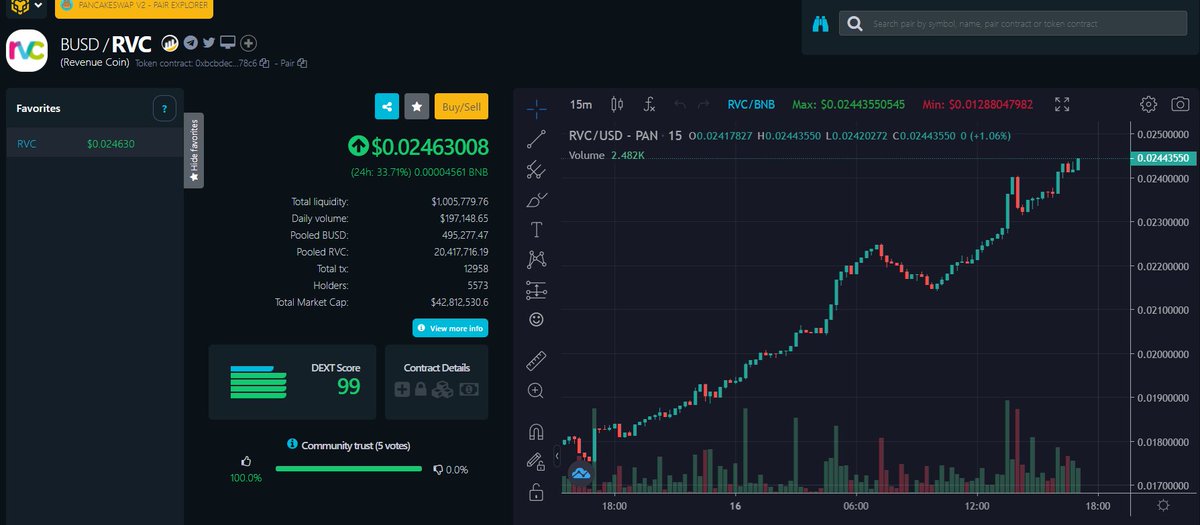
Task: Copy the token contract address
Action: tap(265, 63)
